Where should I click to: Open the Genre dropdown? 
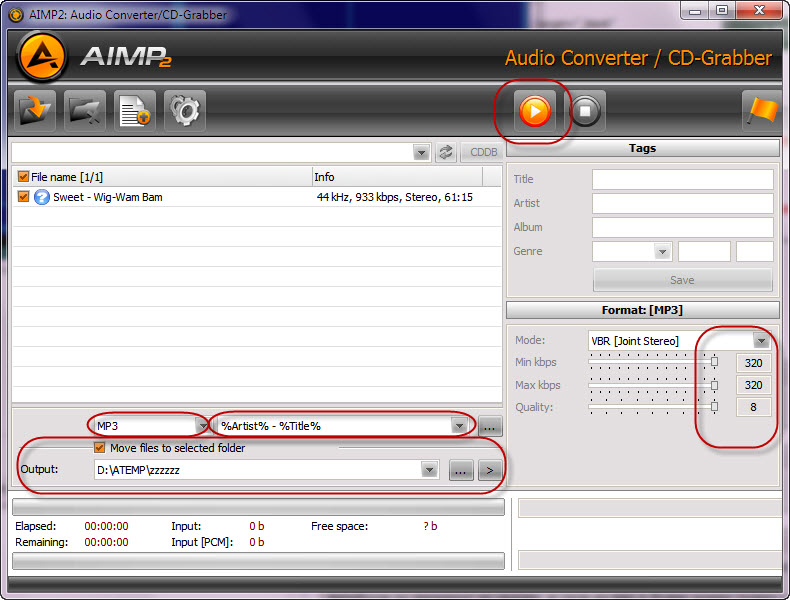(x=663, y=251)
